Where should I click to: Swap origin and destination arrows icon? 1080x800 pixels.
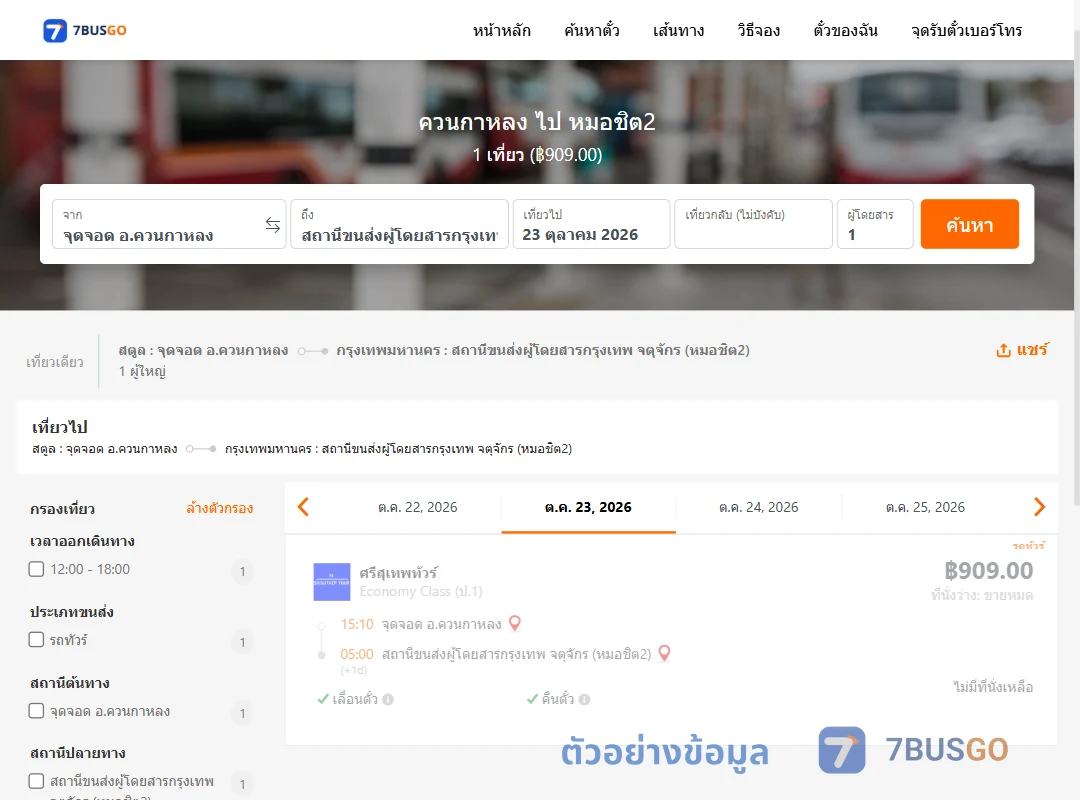[x=273, y=225]
